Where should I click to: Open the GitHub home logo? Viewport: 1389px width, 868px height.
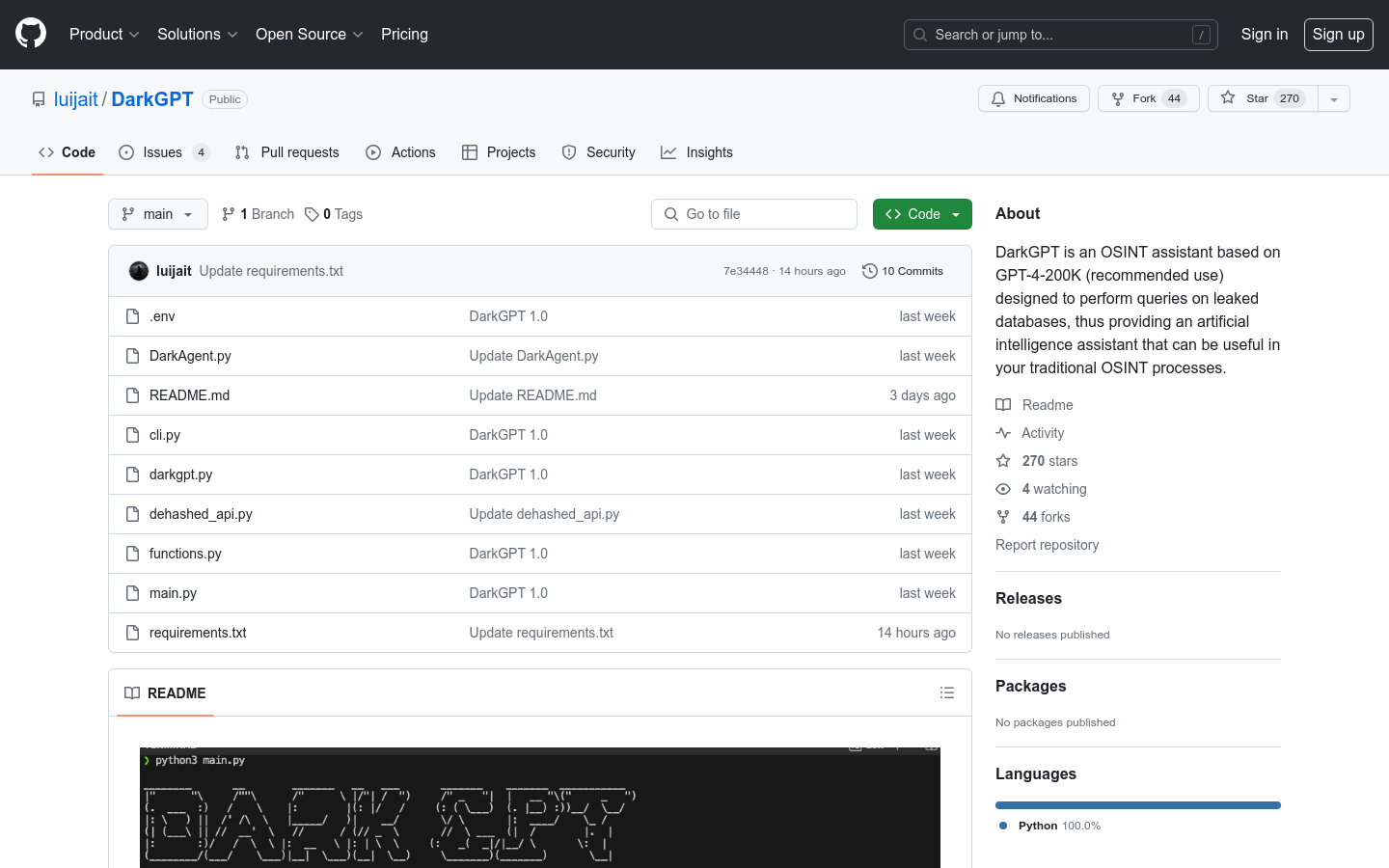(31, 34)
